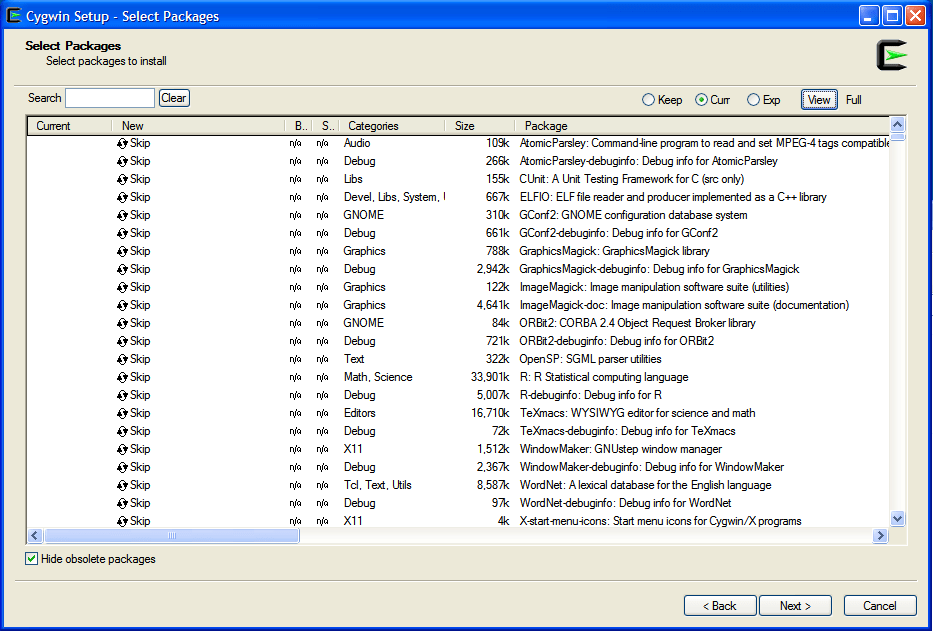Click the 4,641k size value
This screenshot has height=631, width=933.
pyautogui.click(x=493, y=305)
